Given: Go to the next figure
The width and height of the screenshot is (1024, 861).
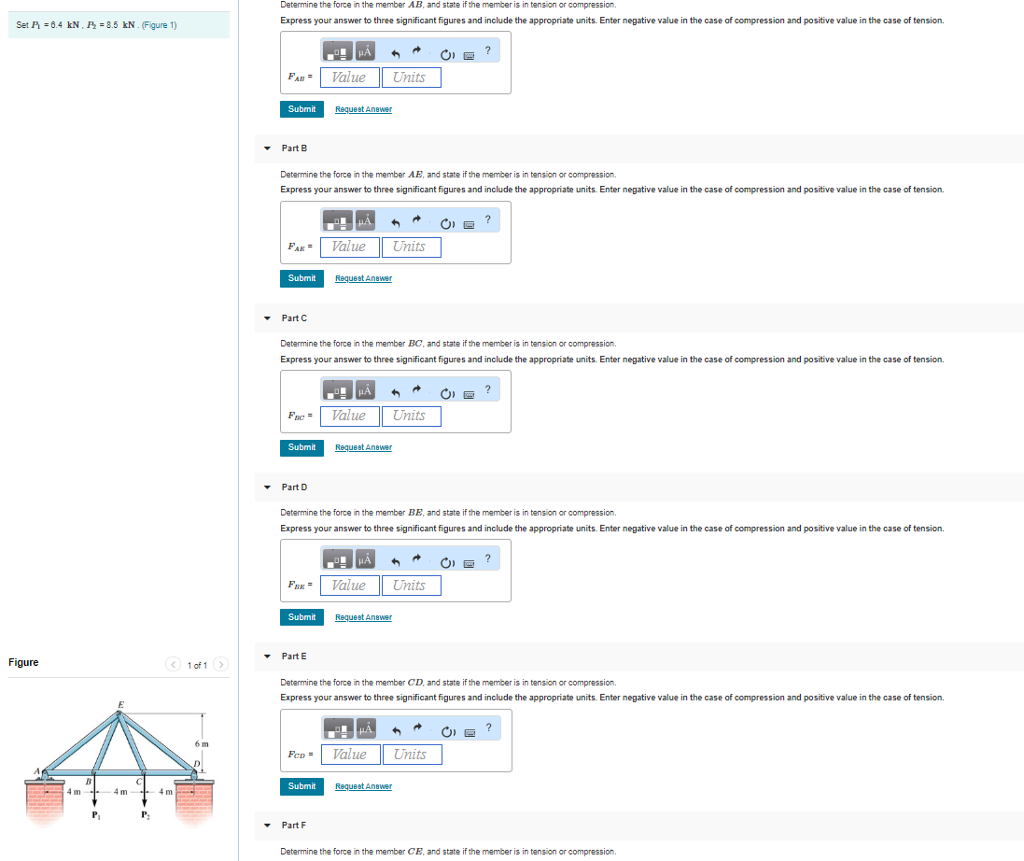Looking at the screenshot, I should 221,664.
